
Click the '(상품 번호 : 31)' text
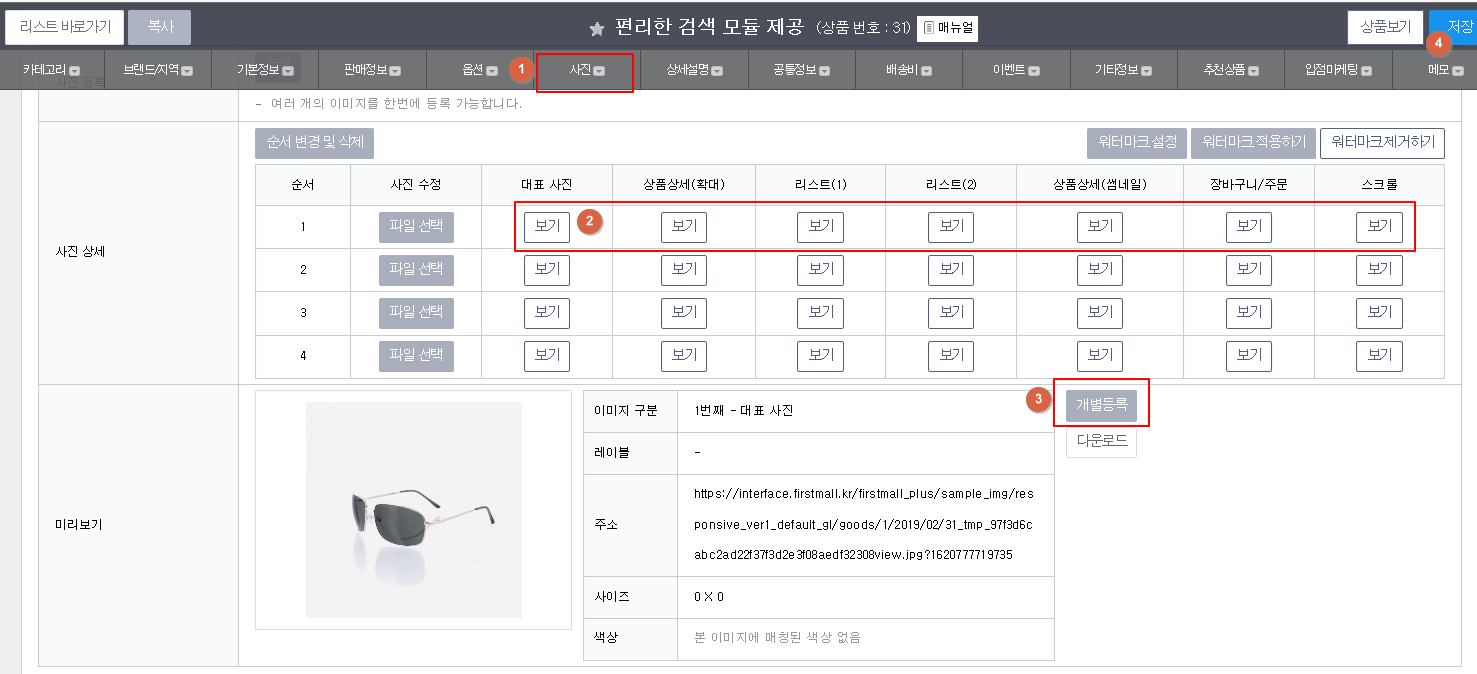tap(863, 28)
